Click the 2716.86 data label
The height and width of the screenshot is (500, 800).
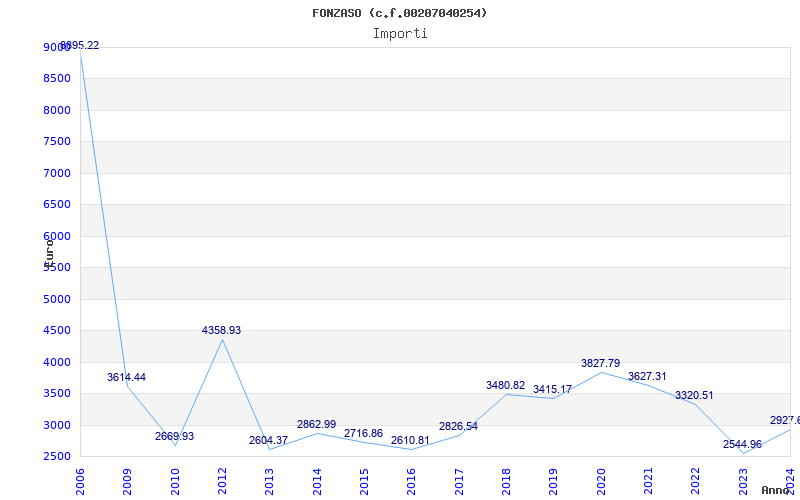pyautogui.click(x=363, y=434)
